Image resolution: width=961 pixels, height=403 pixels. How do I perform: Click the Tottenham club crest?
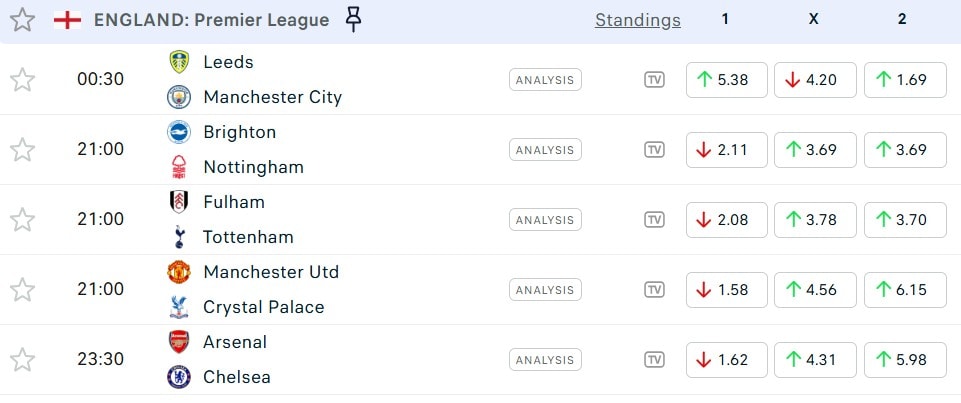[179, 237]
